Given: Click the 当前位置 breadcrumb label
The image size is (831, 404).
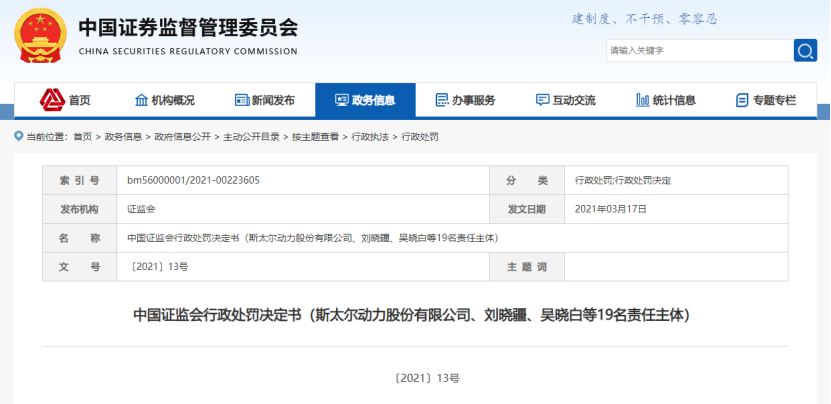Looking at the screenshot, I should coord(47,137).
